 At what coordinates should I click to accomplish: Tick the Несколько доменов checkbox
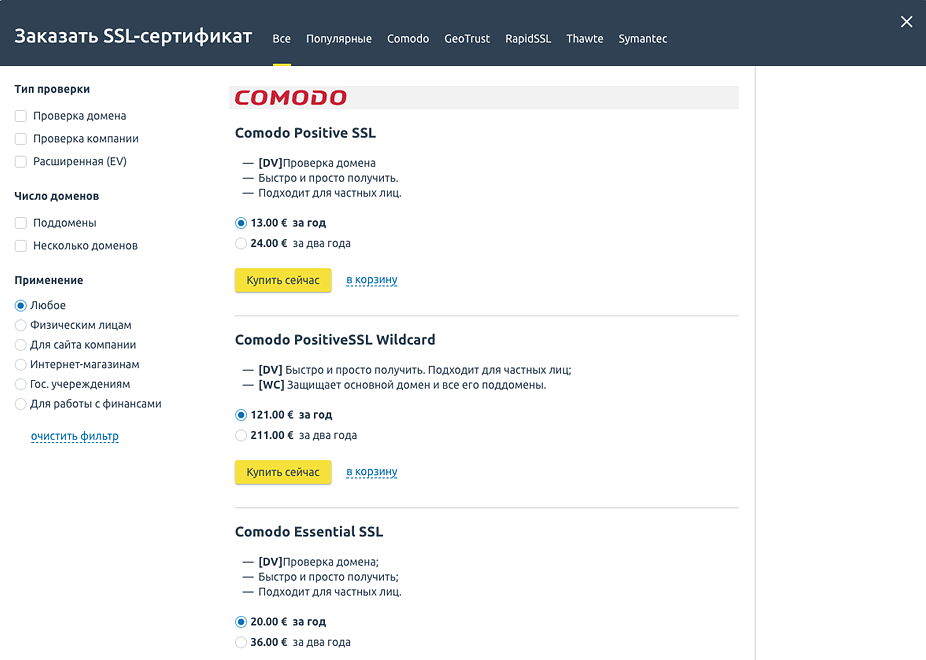[21, 246]
